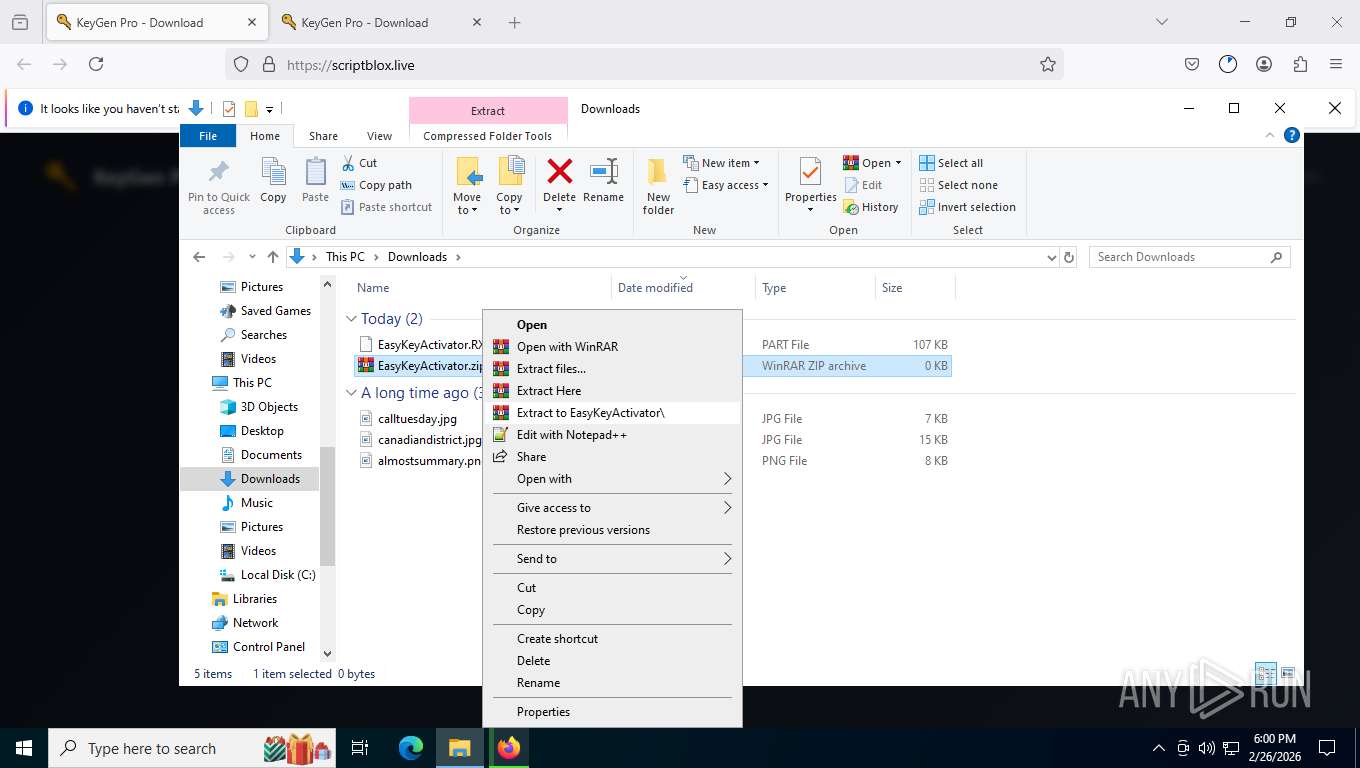The height and width of the screenshot is (768, 1360).
Task: Select Control Panel in navigation pane
Action: coord(258,647)
